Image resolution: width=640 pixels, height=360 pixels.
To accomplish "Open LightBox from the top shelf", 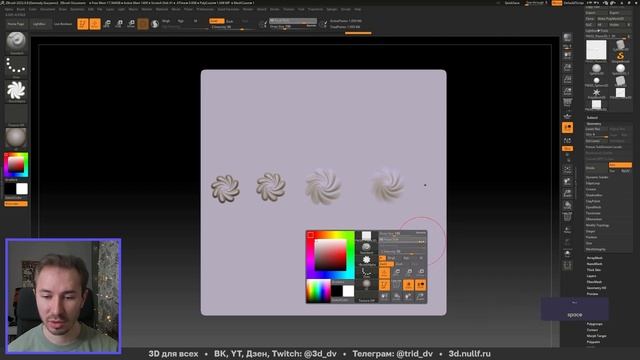I will click(40, 24).
